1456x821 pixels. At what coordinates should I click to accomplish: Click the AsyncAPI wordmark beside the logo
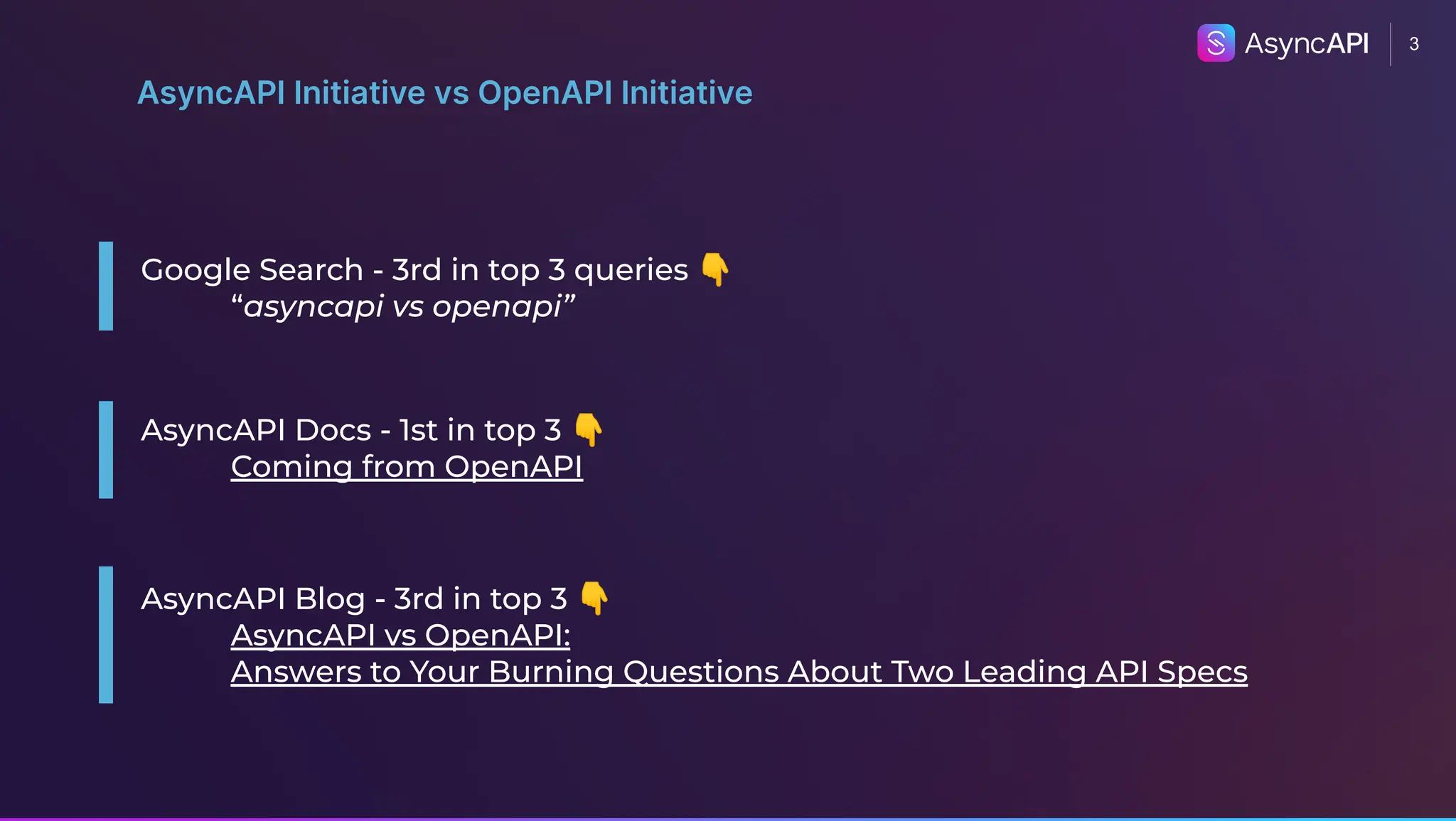pyautogui.click(x=1307, y=44)
